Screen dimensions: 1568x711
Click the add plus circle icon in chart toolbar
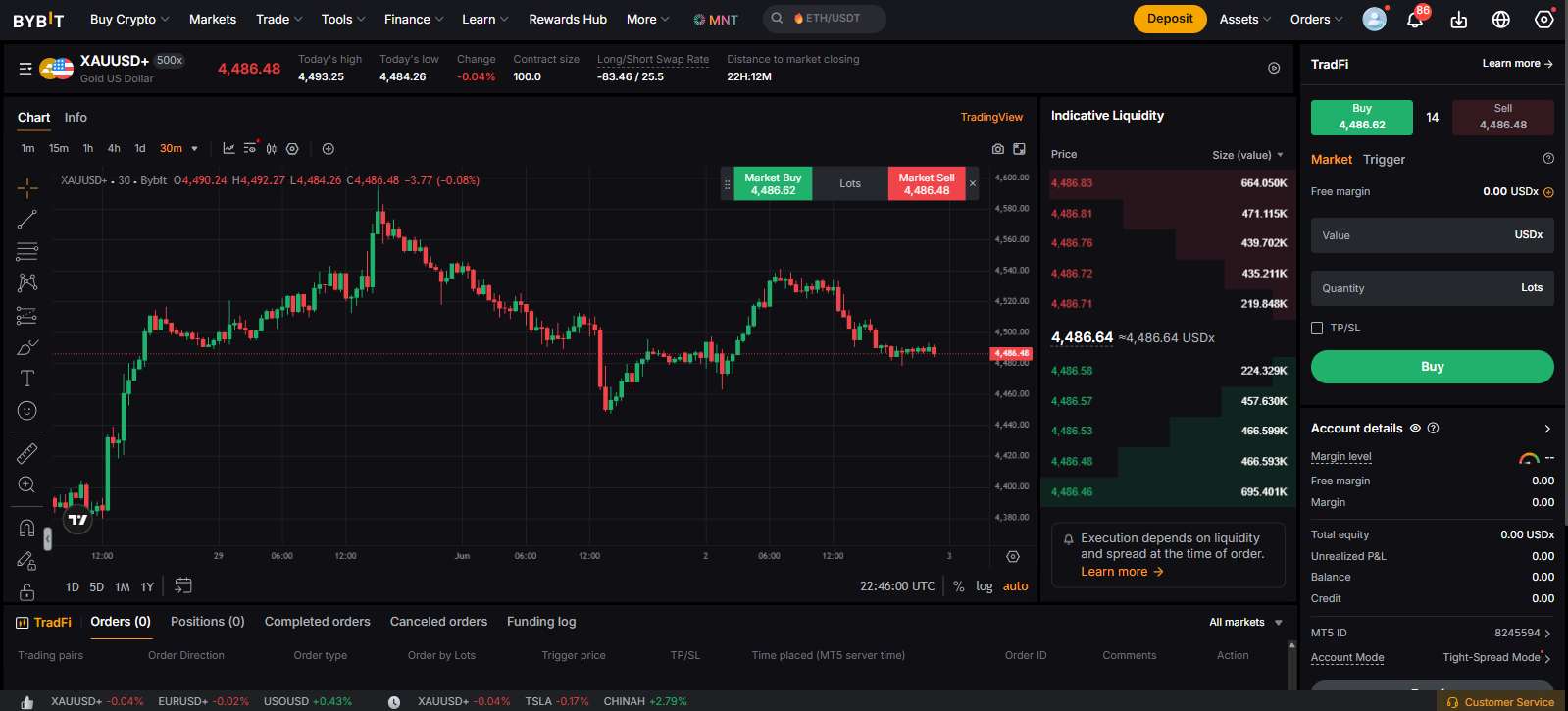click(329, 149)
